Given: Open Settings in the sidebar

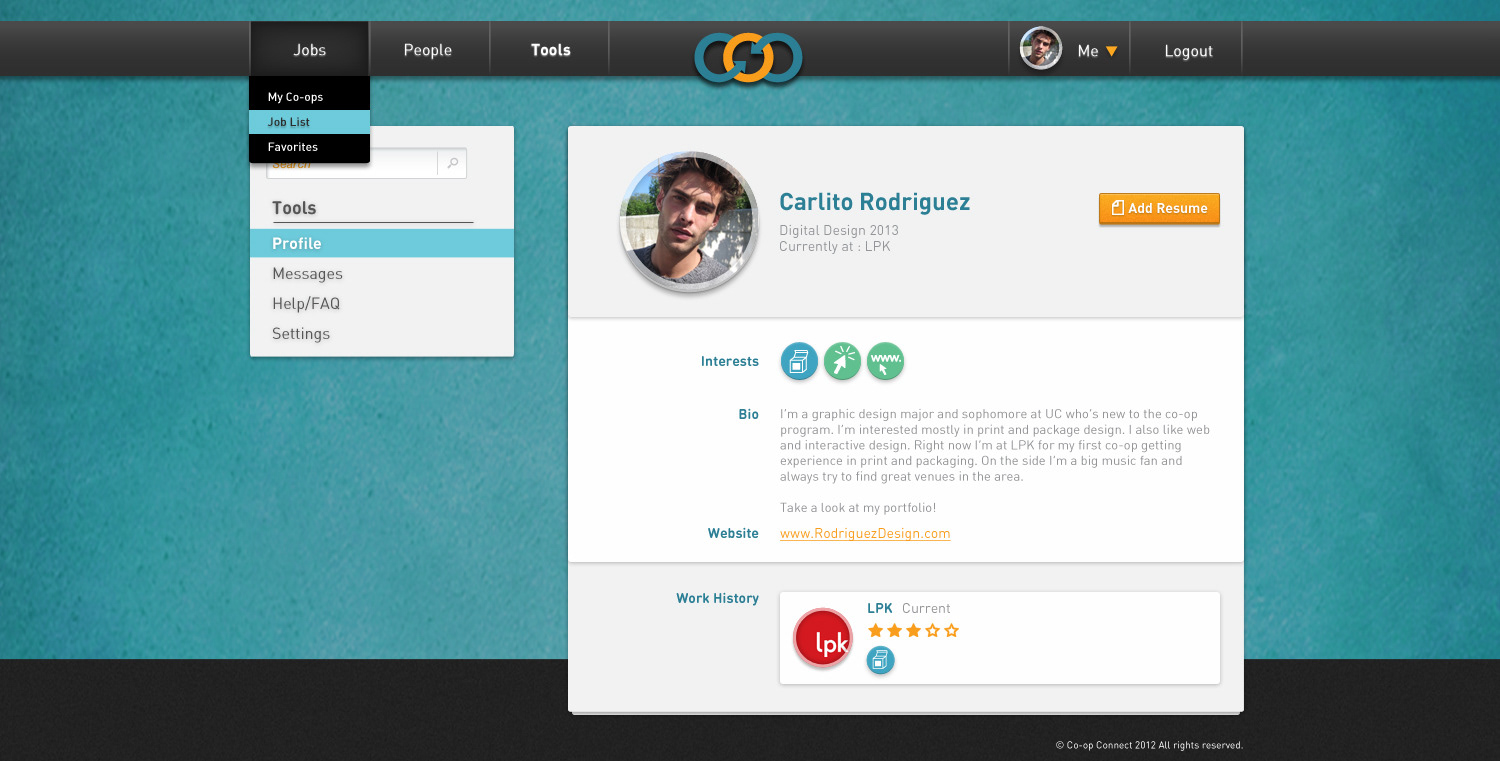Looking at the screenshot, I should (x=301, y=334).
